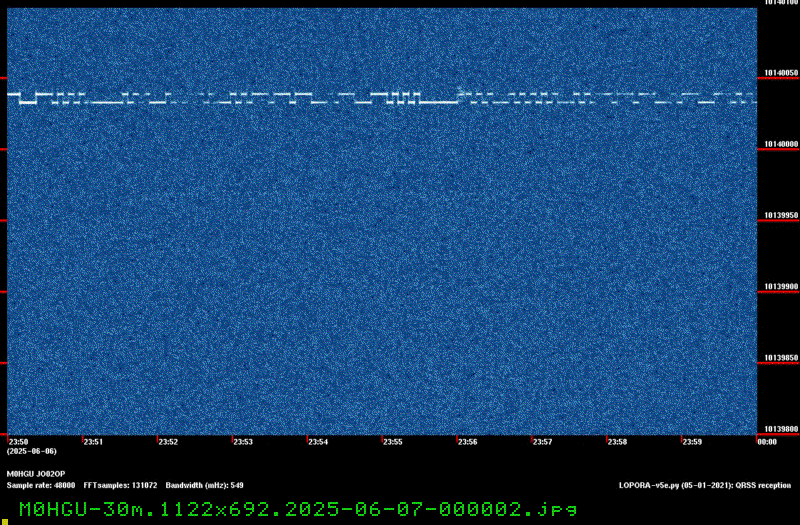The width and height of the screenshot is (800, 525).
Task: Click the 23:57 time axis label
Action: [x=542, y=442]
